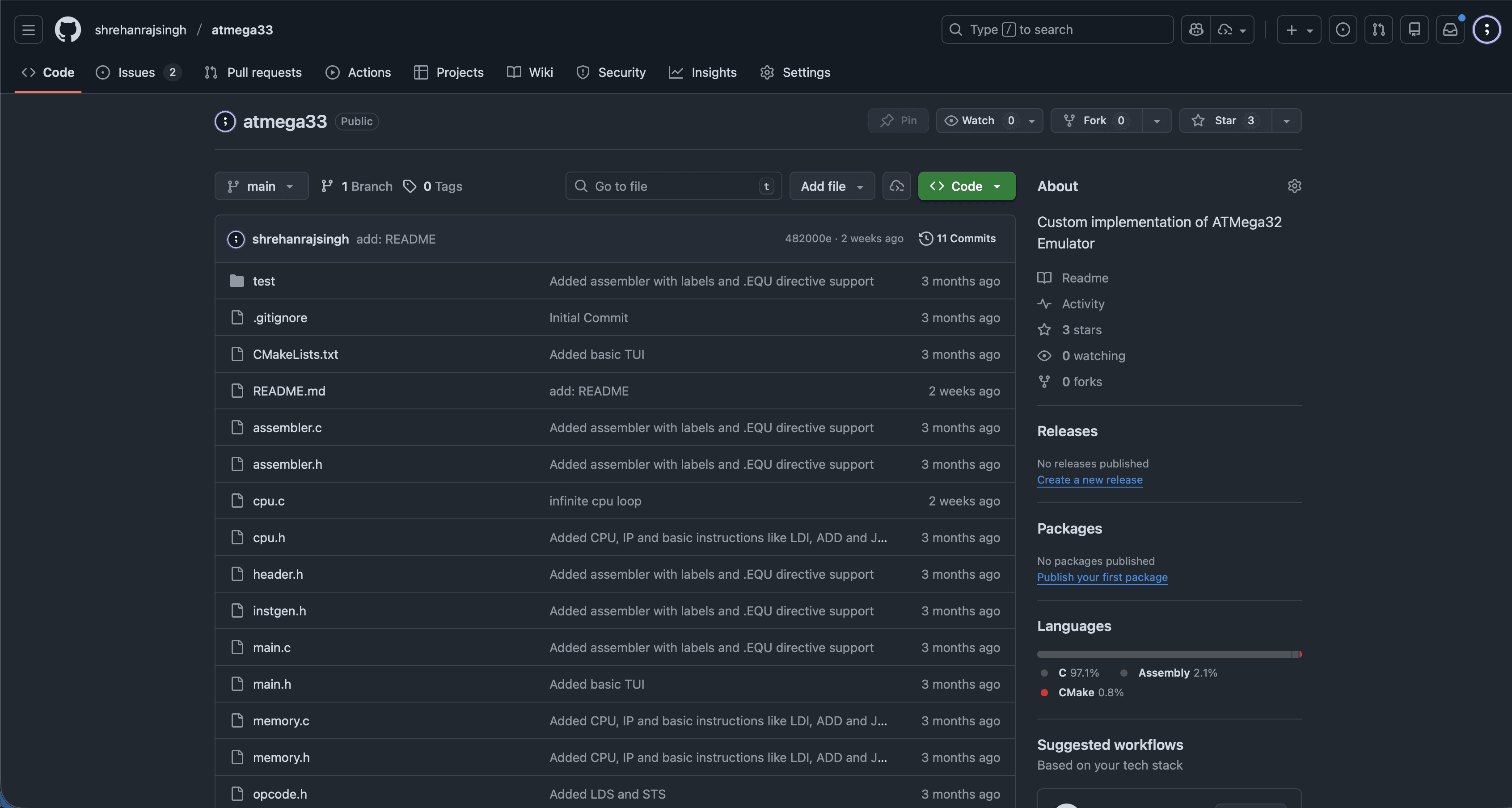Expand the Add file dropdown
The width and height of the screenshot is (1512, 808).
(832, 186)
